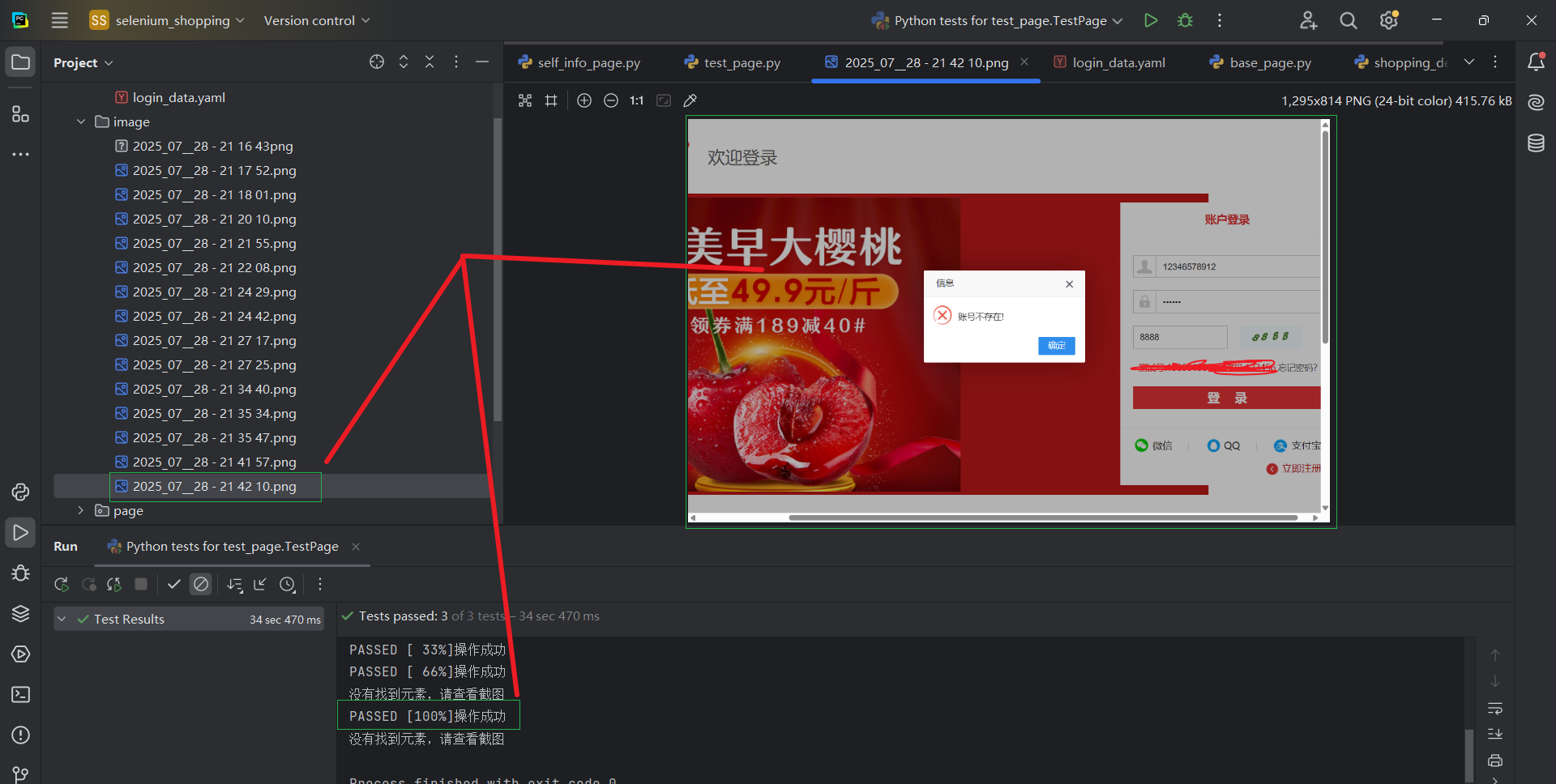Activate the pixel info pipette tool
Screen dimensions: 1556x784
coord(690,100)
